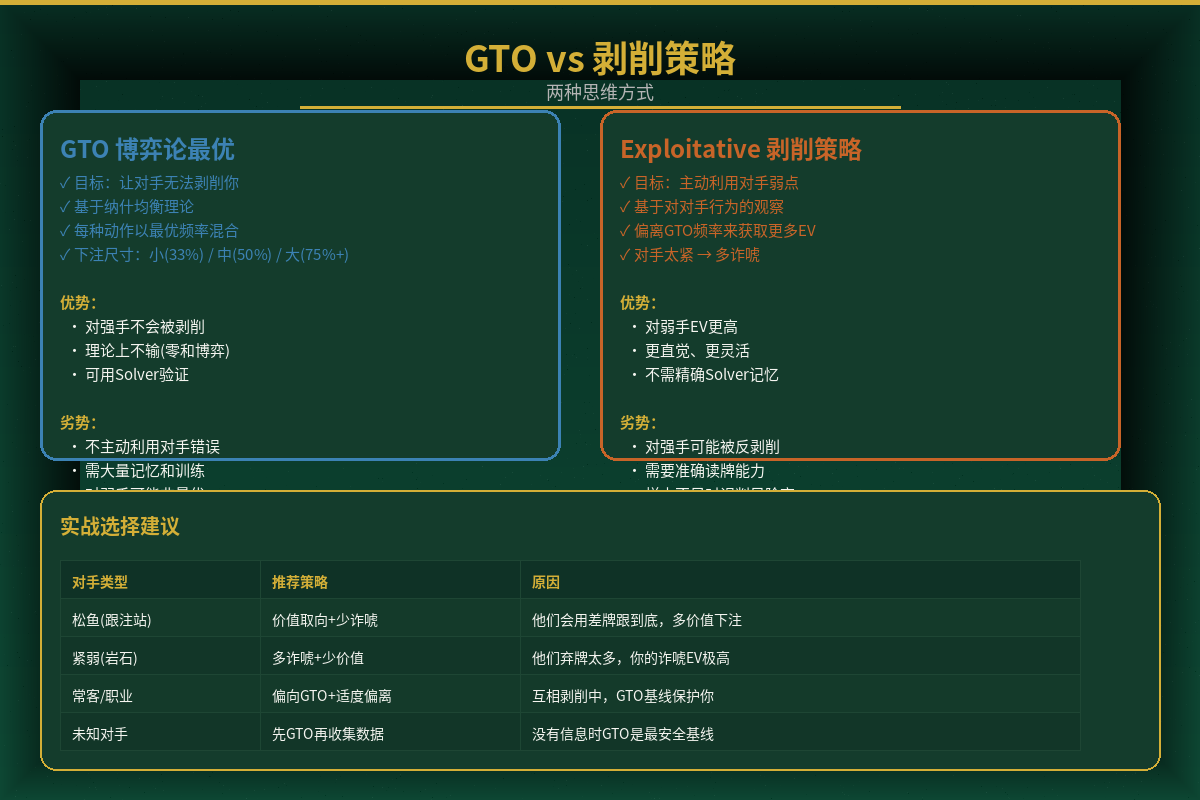Click the subtitle '两种思维方式'
This screenshot has height=800, width=1200.
point(600,92)
